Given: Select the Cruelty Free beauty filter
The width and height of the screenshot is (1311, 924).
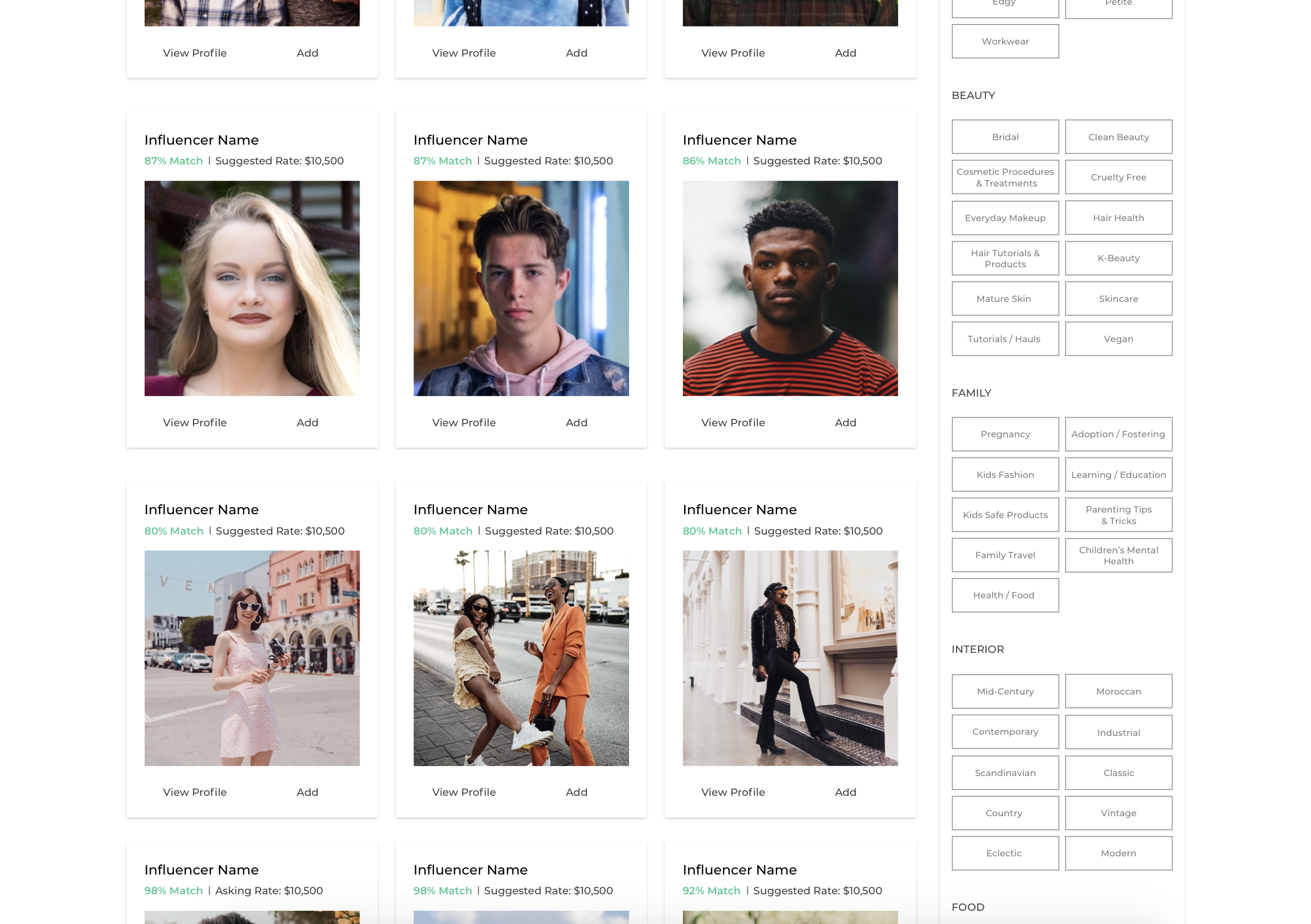Looking at the screenshot, I should click(1118, 177).
